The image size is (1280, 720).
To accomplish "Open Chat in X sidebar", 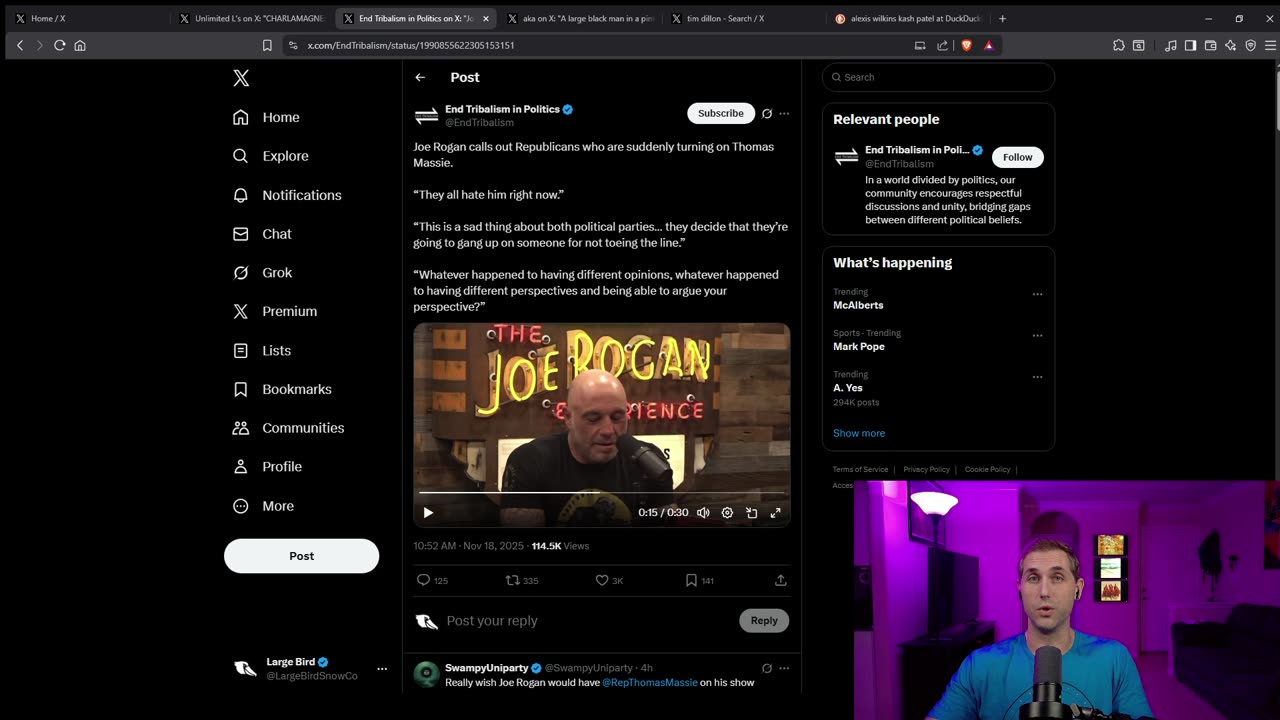I will (x=262, y=234).
